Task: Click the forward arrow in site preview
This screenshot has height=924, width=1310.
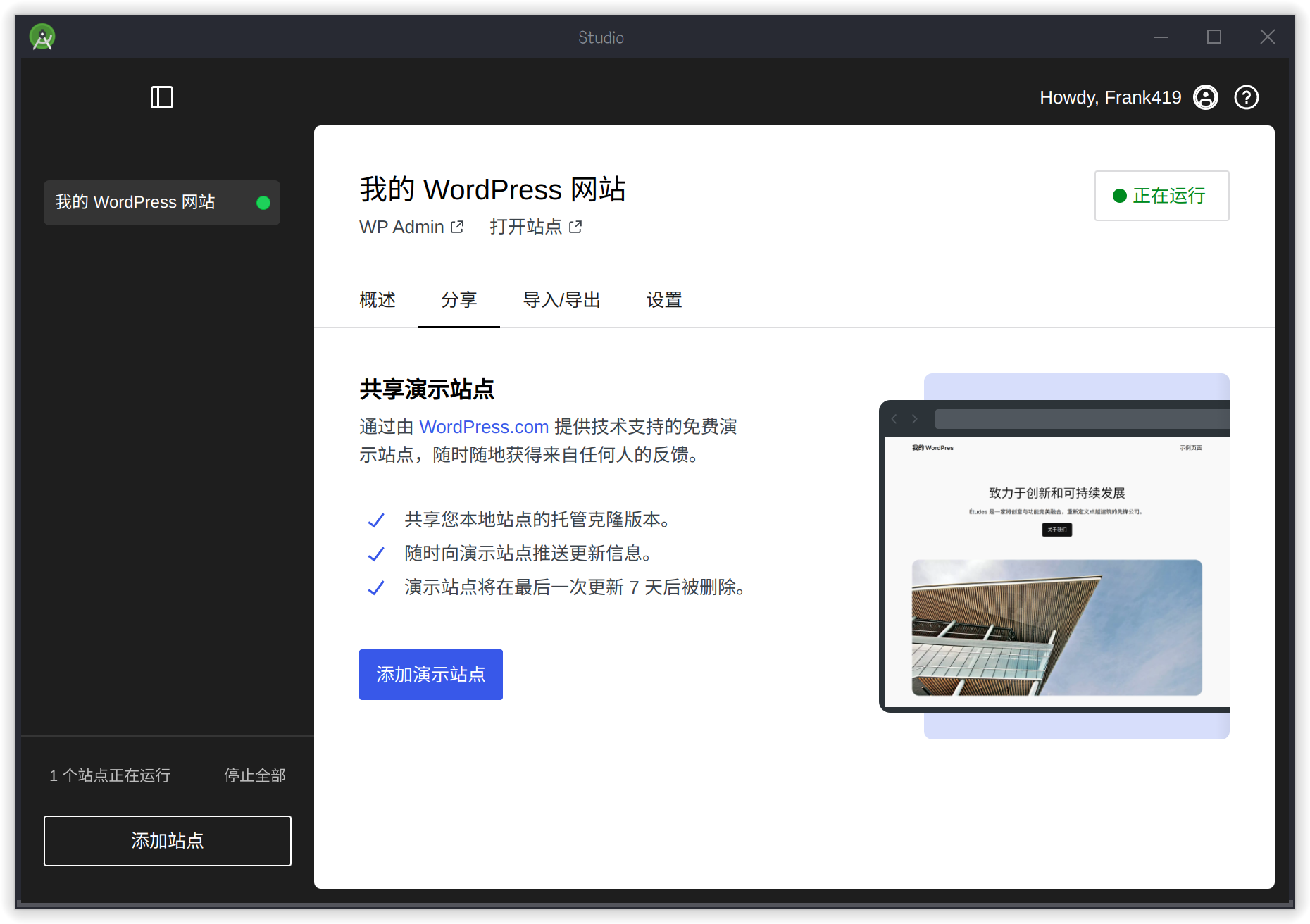Action: coord(914,419)
